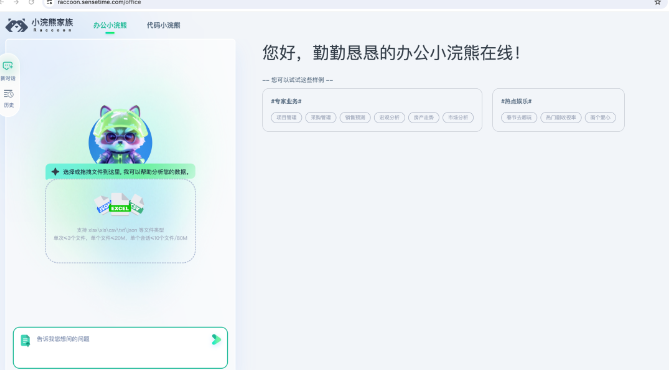Switch to 办公小浣熊 tab

pyautogui.click(x=110, y=25)
